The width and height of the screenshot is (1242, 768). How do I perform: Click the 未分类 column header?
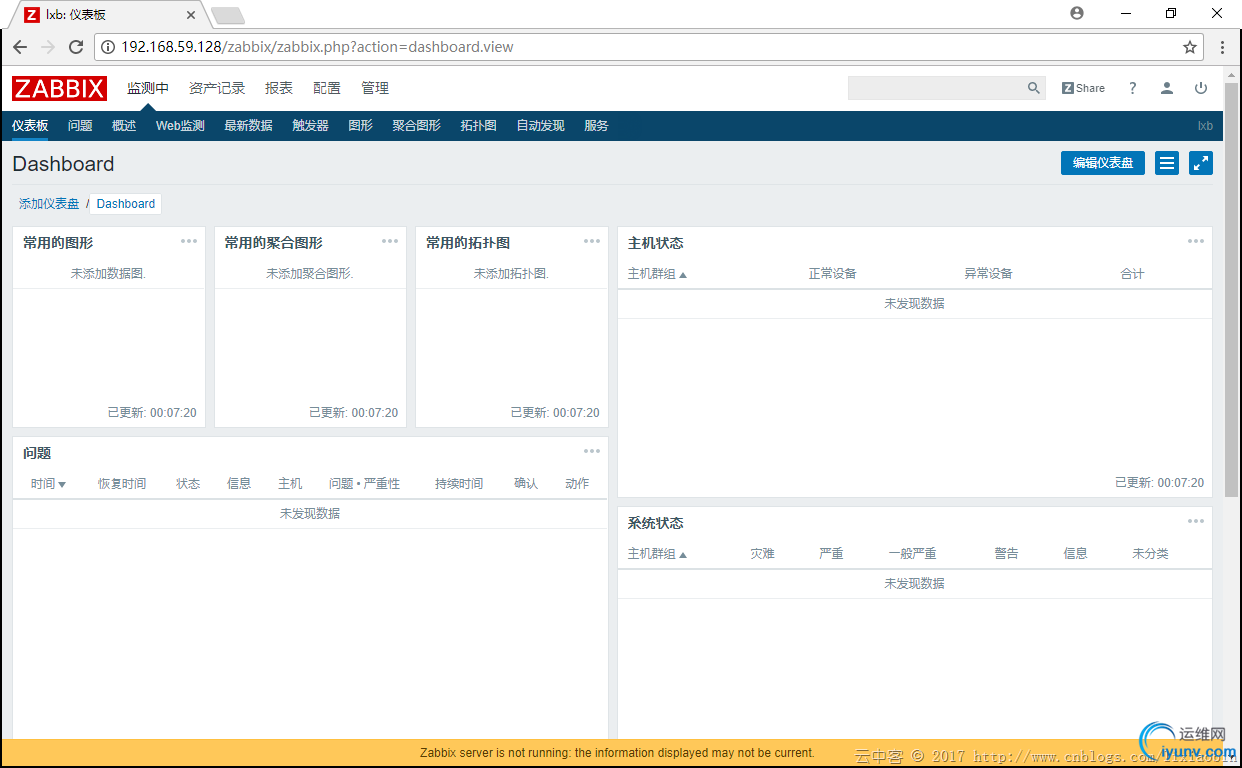tap(1150, 554)
